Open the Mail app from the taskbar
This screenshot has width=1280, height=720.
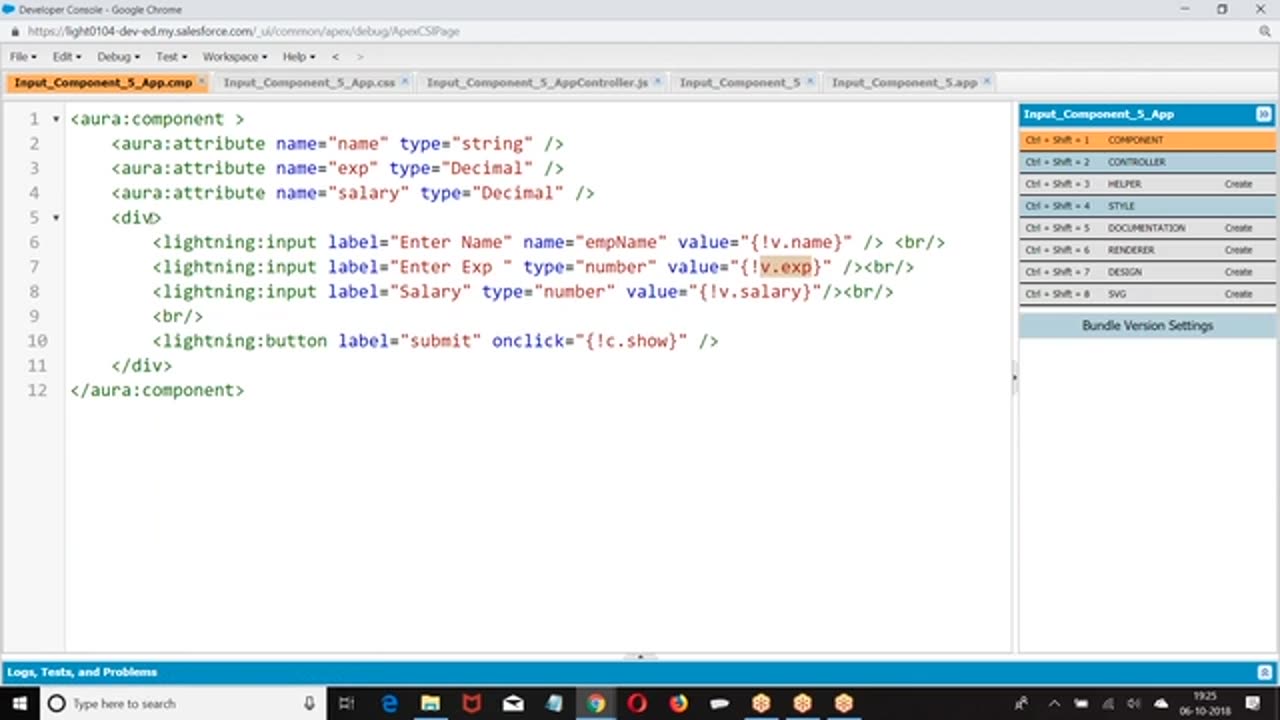[513, 703]
